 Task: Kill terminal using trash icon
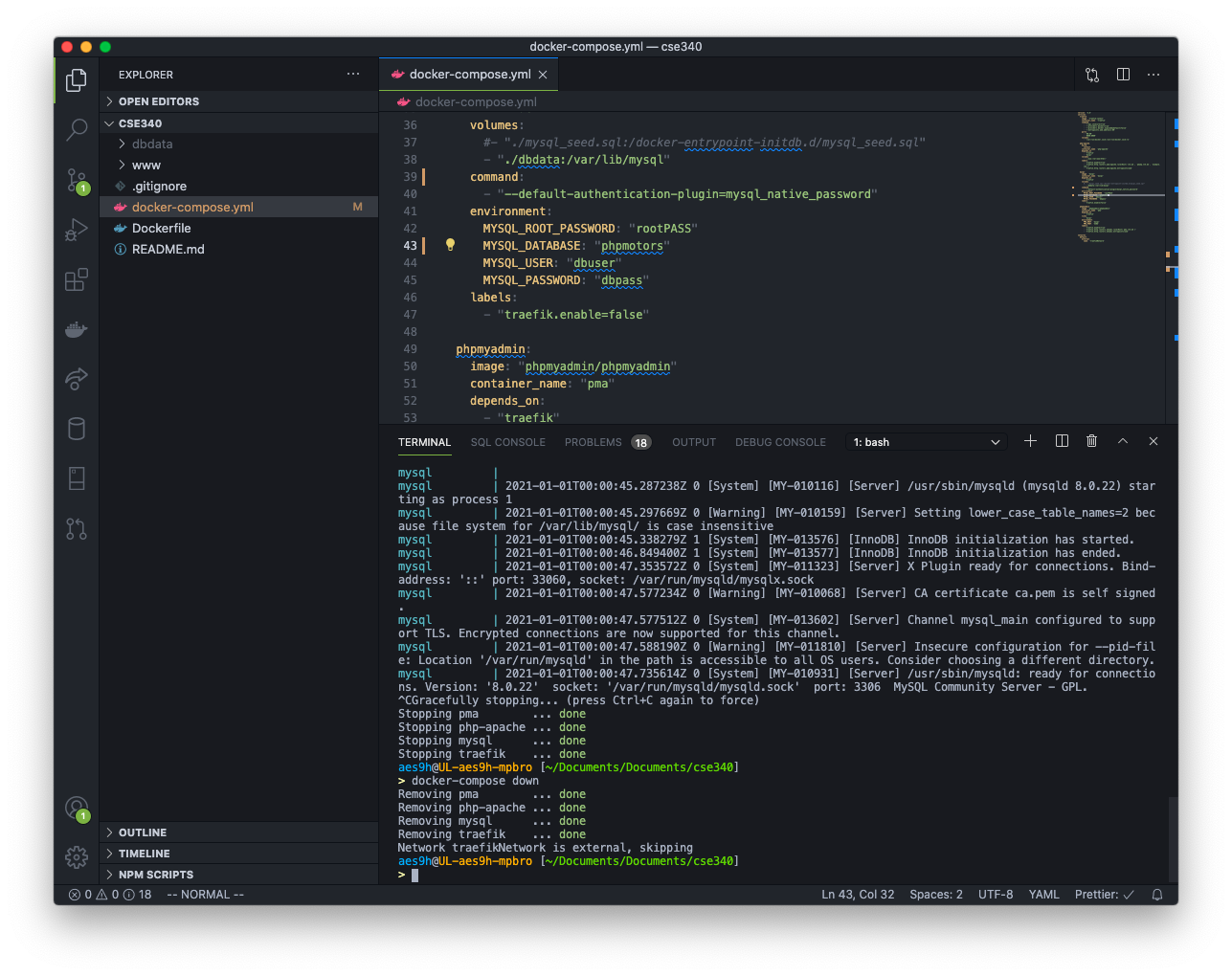pos(1091,441)
